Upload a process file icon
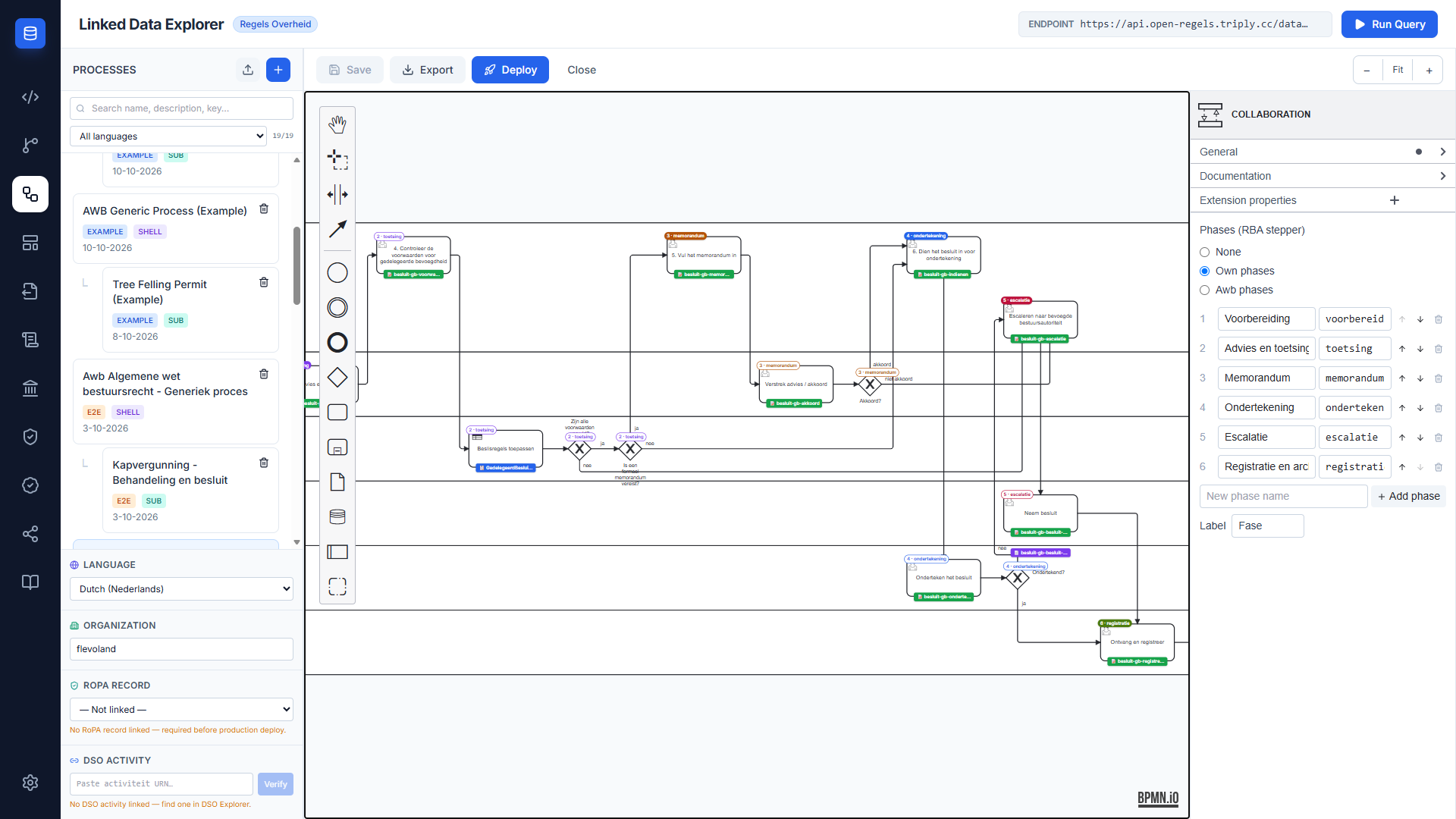 coord(248,70)
